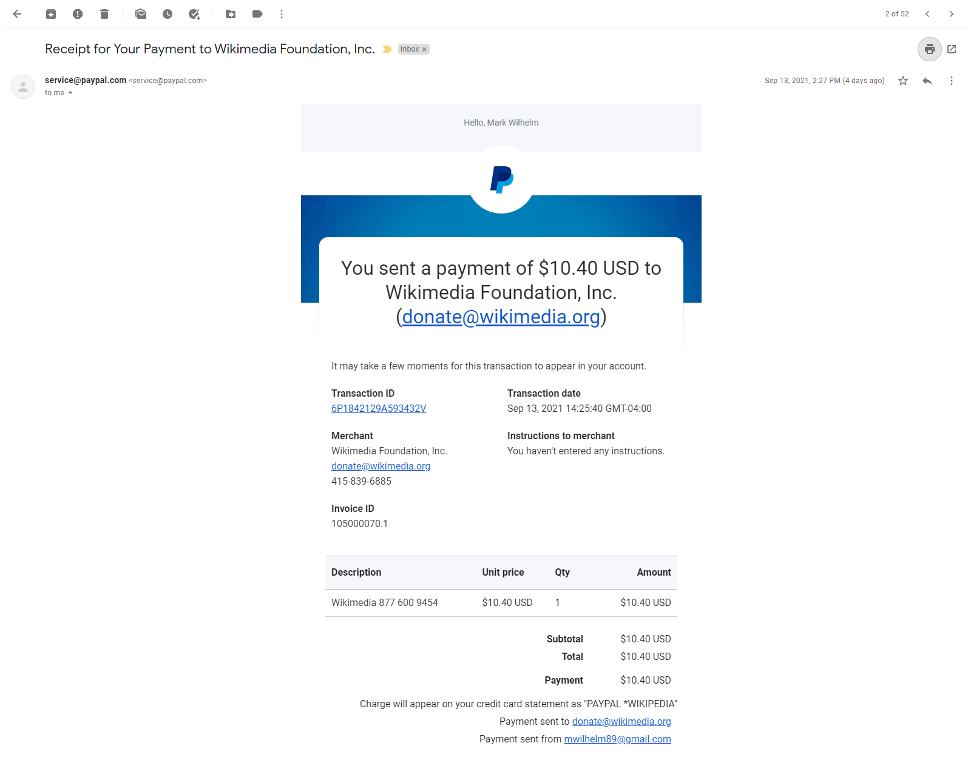
Task: Open the mwilhelm89@gmail.com link
Action: click(x=617, y=739)
